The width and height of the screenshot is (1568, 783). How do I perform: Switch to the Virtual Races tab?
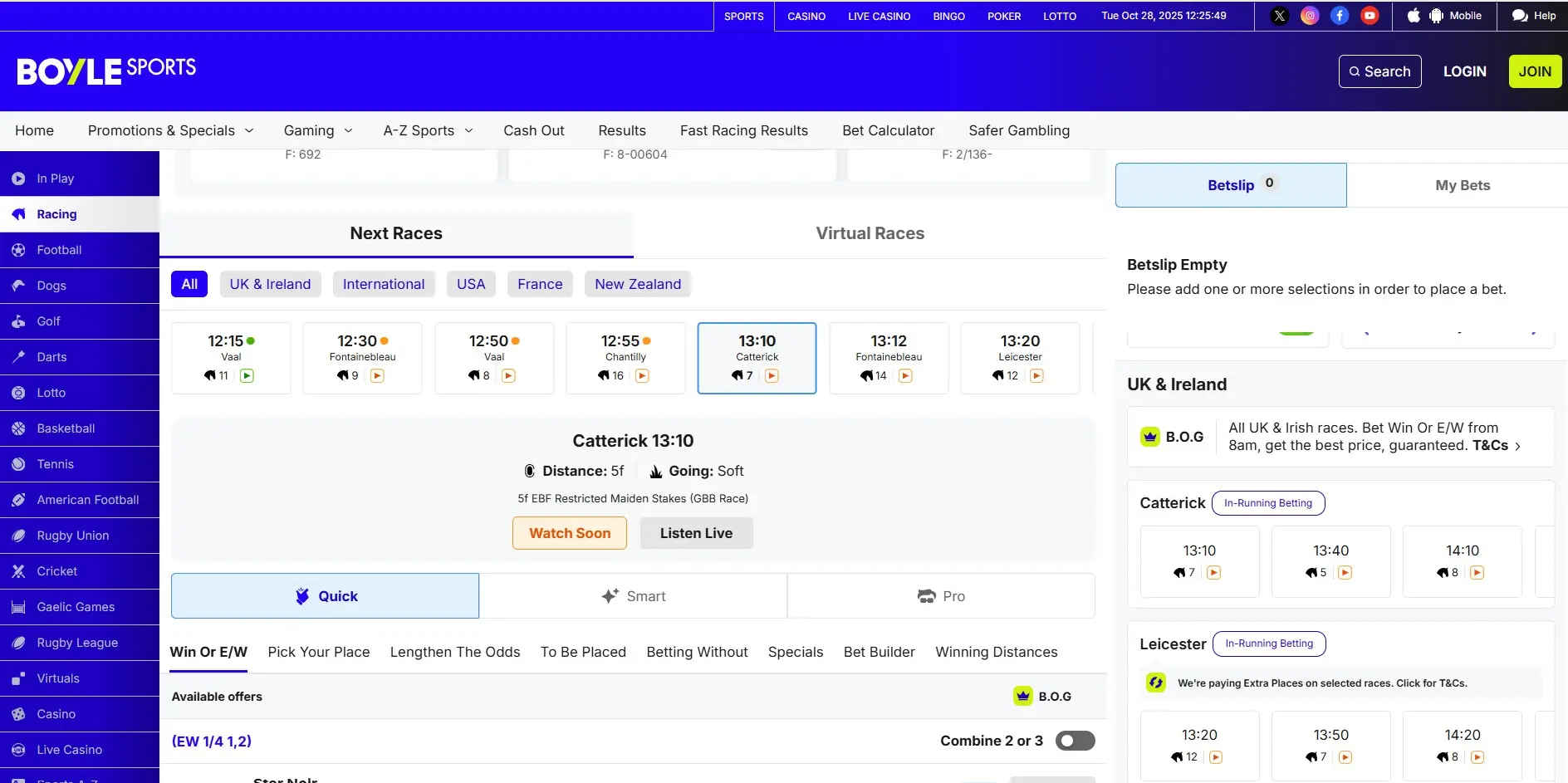click(x=870, y=233)
